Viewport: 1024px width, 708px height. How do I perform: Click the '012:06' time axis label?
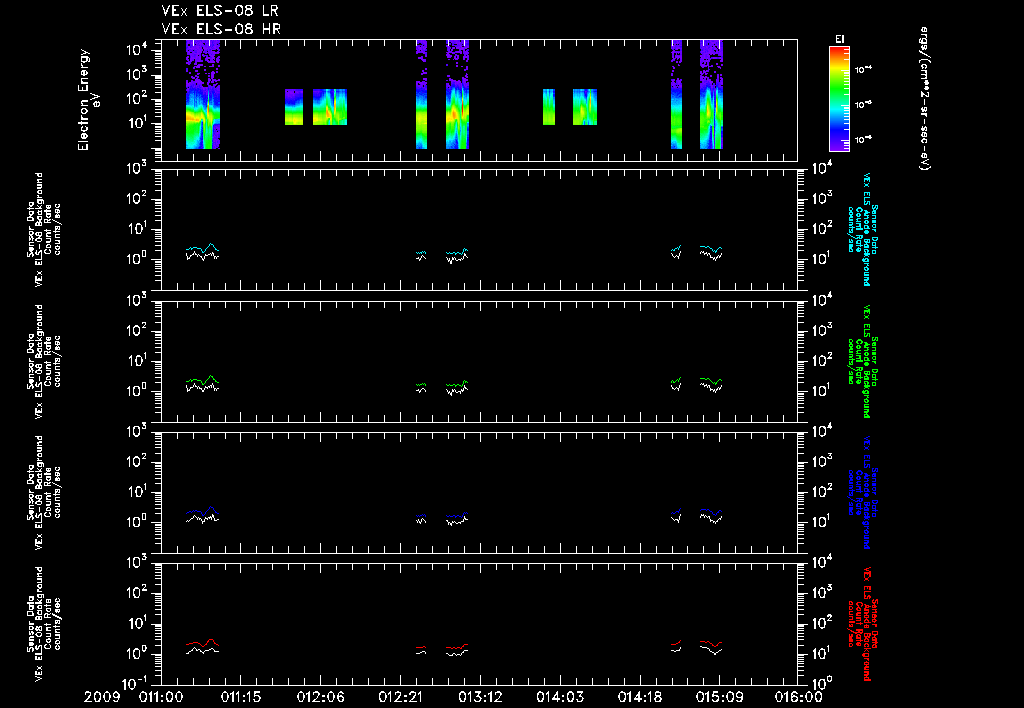(x=321, y=698)
